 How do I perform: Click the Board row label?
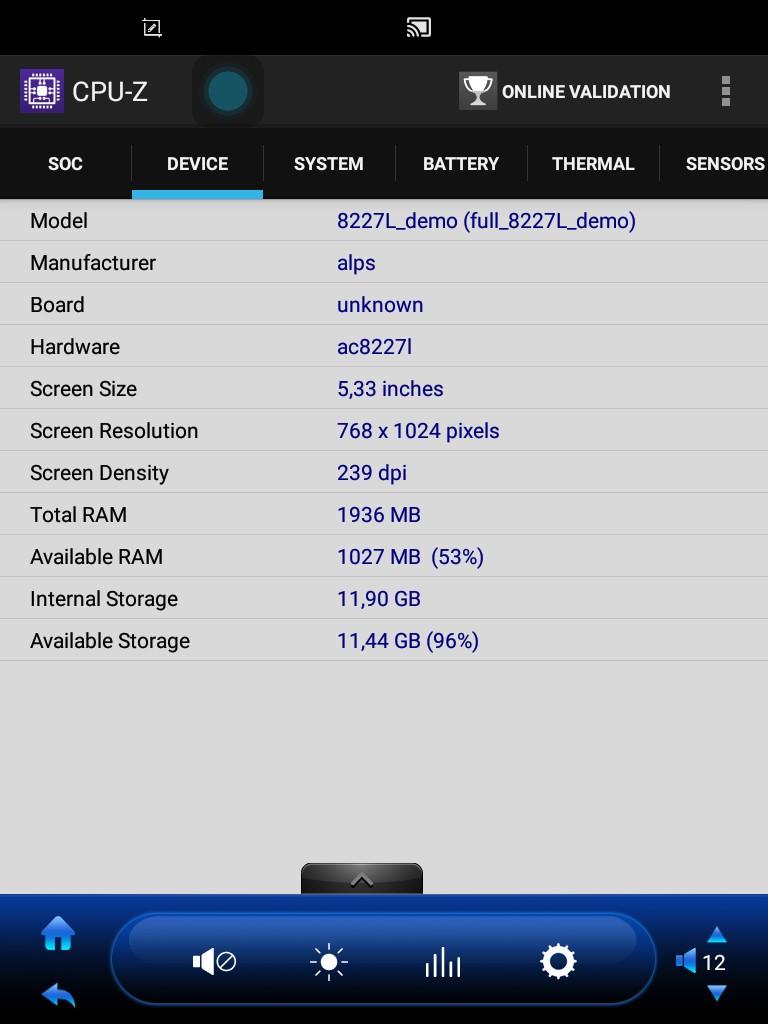point(57,305)
